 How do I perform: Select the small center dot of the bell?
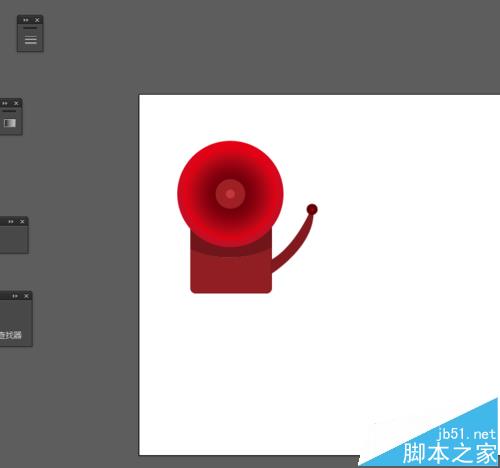(230, 194)
